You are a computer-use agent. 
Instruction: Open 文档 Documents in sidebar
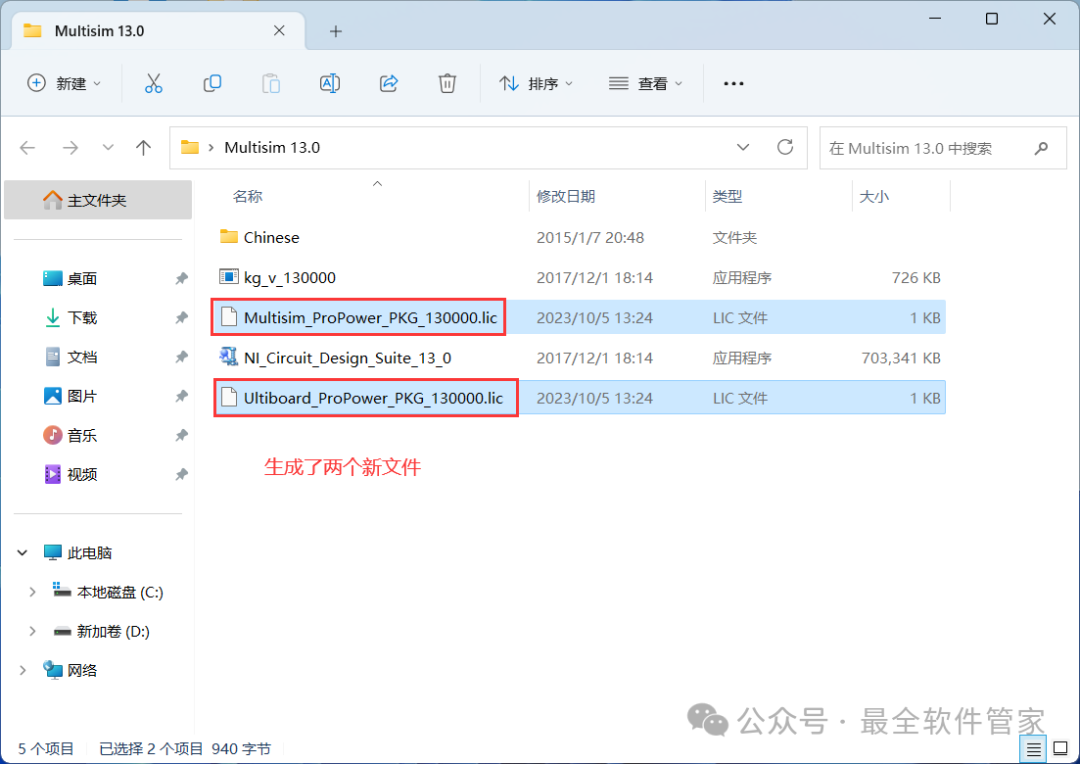tap(82, 357)
